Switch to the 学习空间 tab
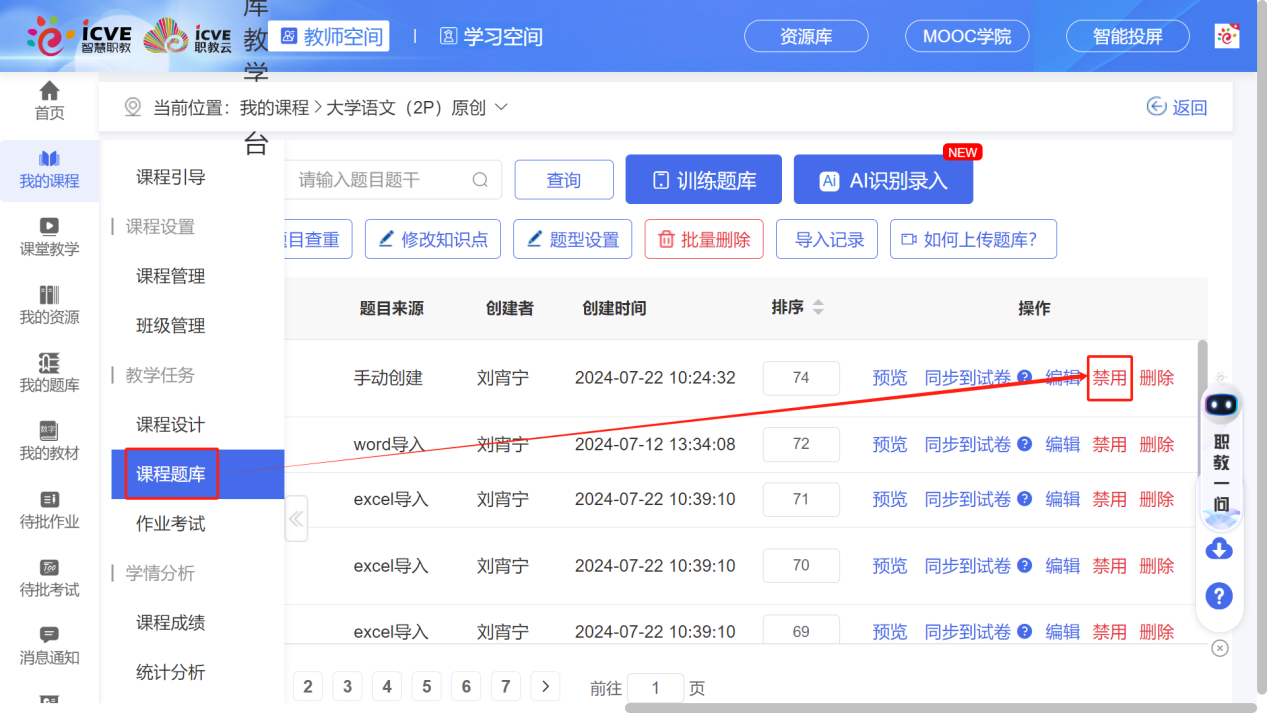The width and height of the screenshot is (1267, 713). click(x=490, y=37)
